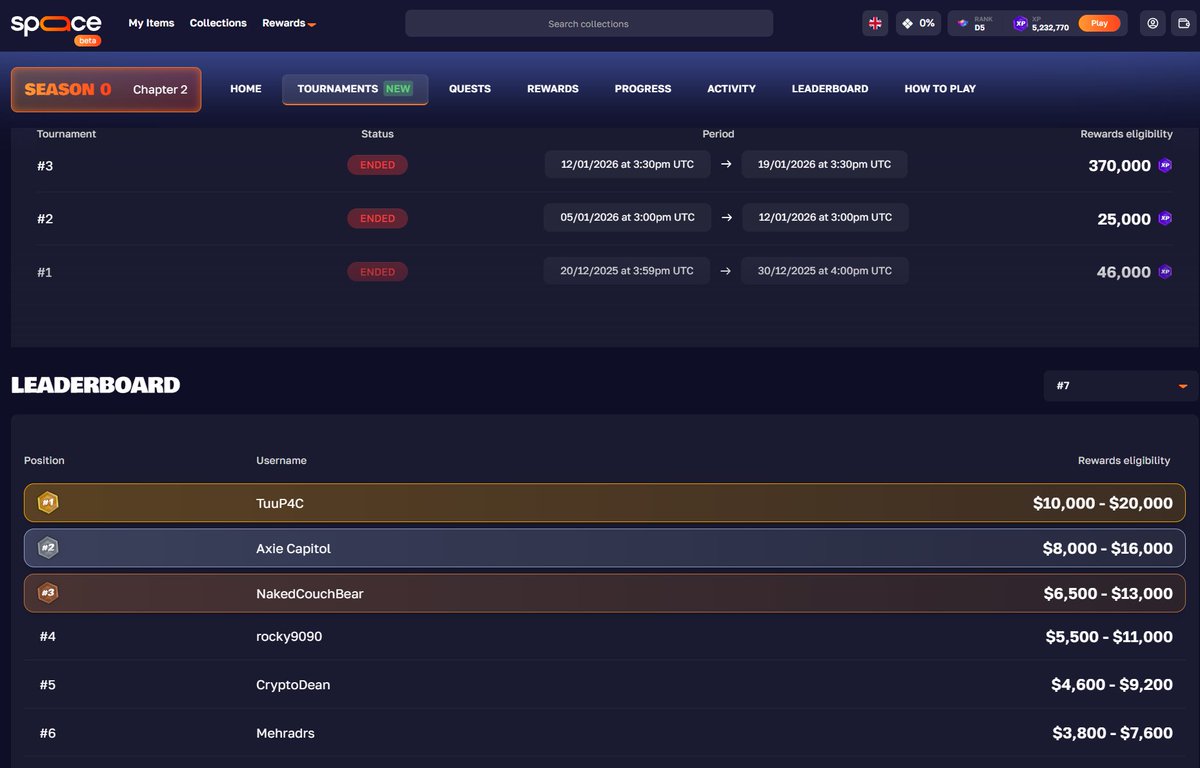
Task: Click the #2 medal badge beside Axie Capitol
Action: [47, 548]
